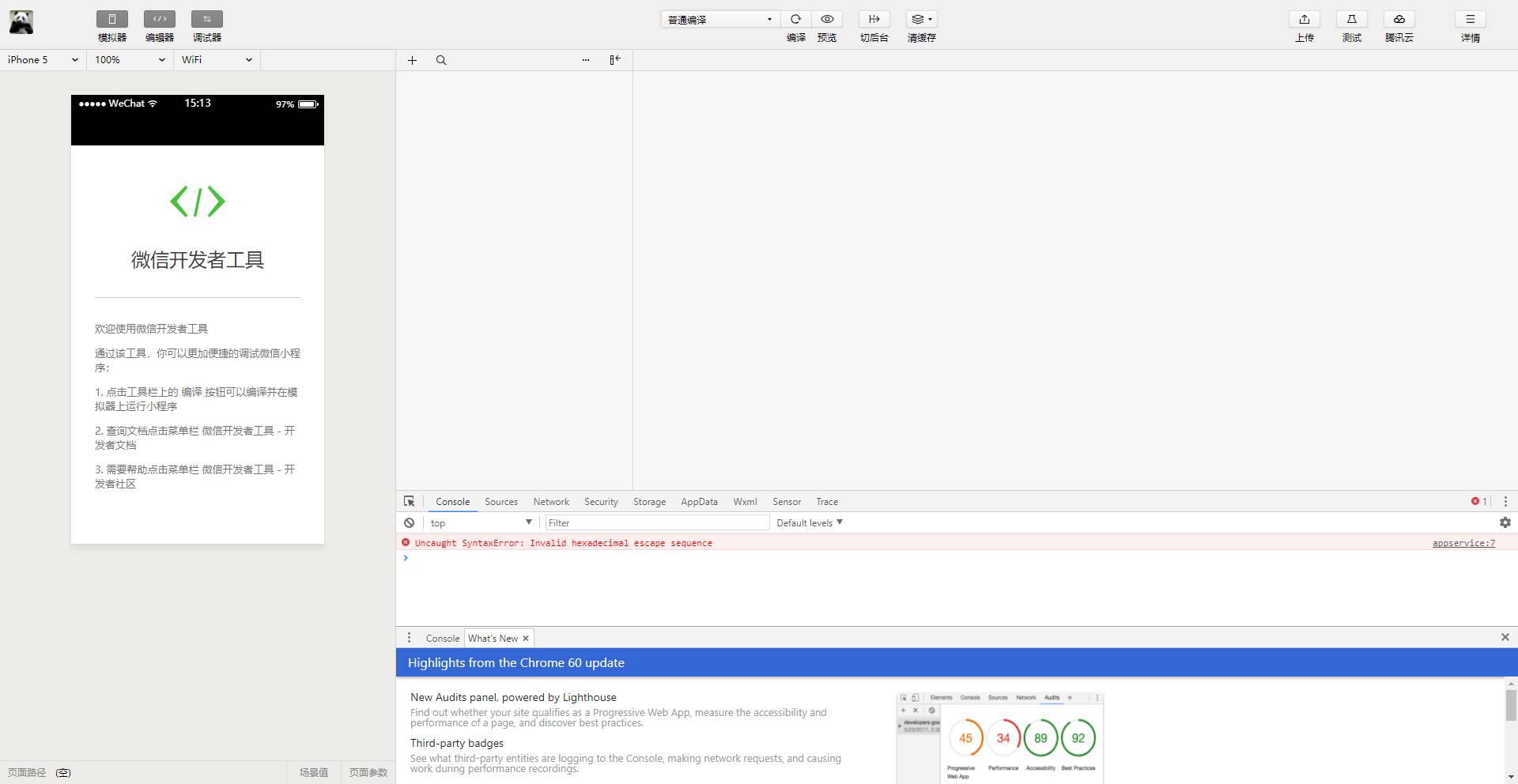Toggle the 编辑器 editor panel button
The width and height of the screenshot is (1518, 784).
(x=160, y=19)
